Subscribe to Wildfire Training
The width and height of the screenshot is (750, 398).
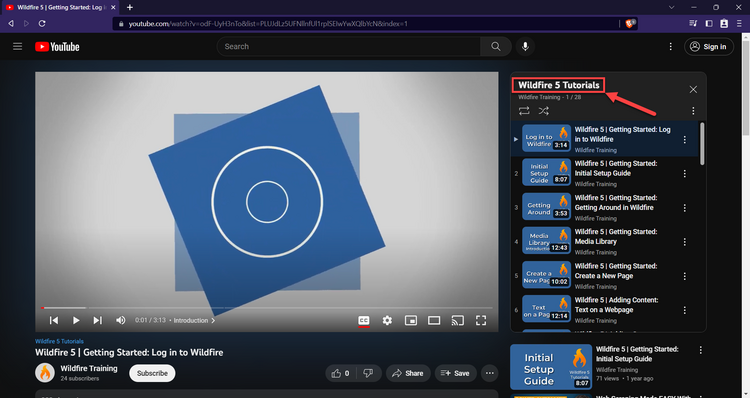[152, 373]
